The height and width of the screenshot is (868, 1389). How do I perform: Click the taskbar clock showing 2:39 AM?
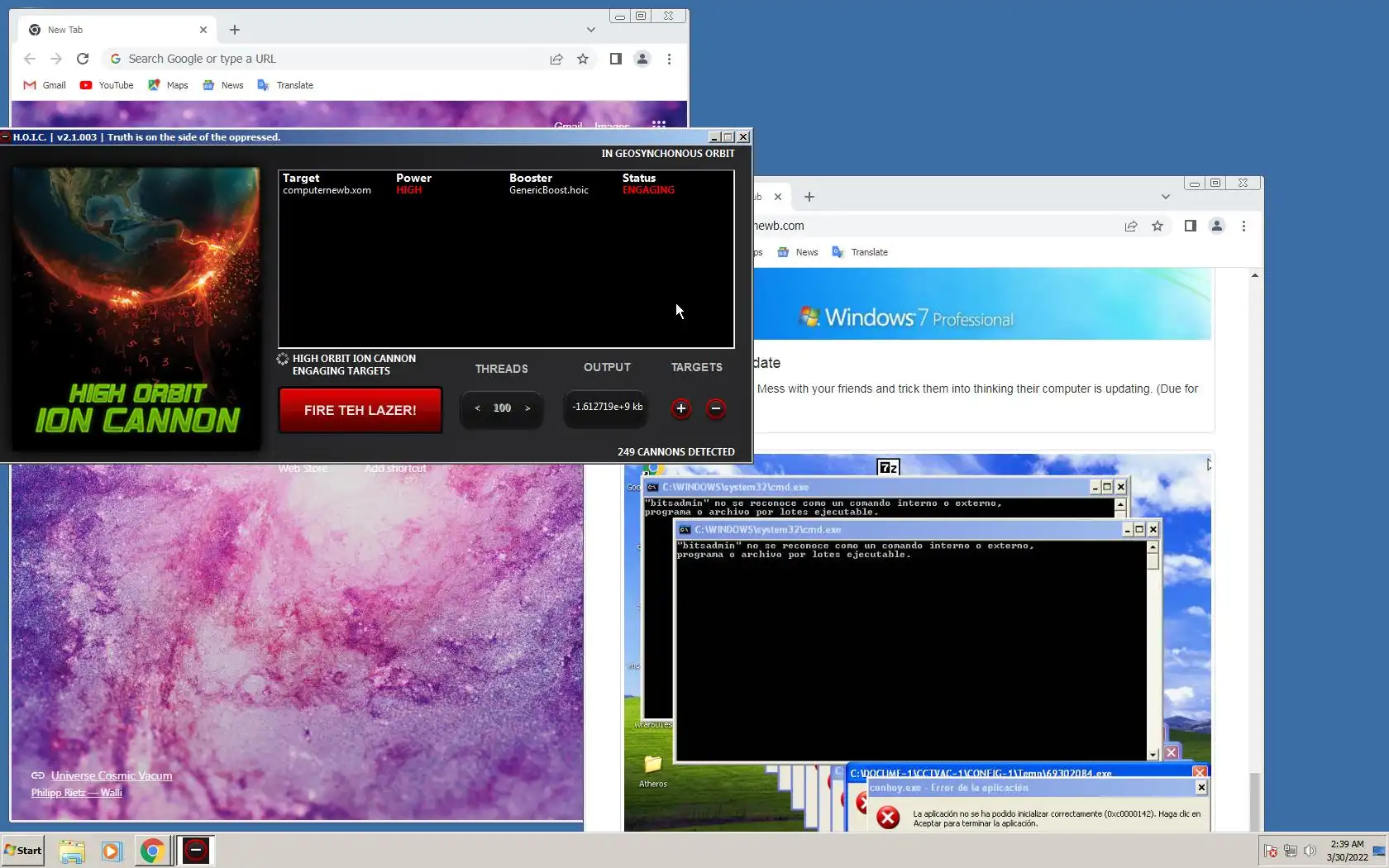[x=1347, y=851]
